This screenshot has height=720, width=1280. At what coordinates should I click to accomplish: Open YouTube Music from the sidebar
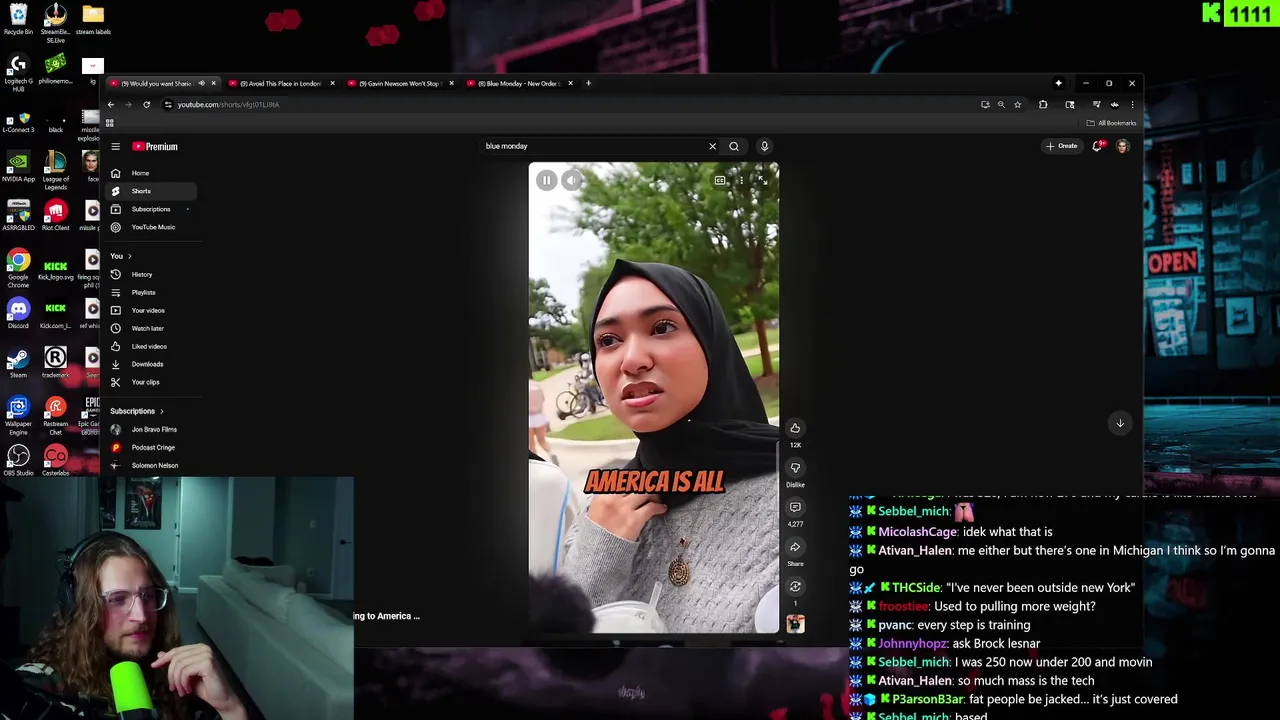click(x=153, y=227)
